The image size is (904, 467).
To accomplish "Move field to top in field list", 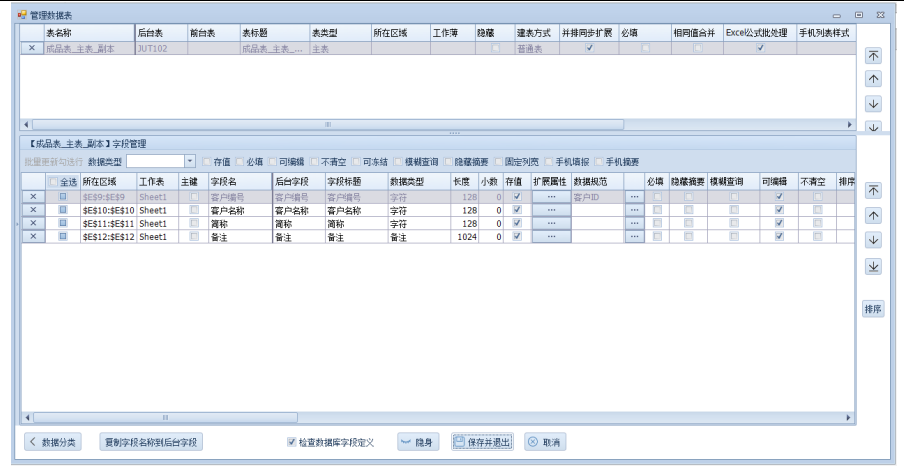I will 873,190.
